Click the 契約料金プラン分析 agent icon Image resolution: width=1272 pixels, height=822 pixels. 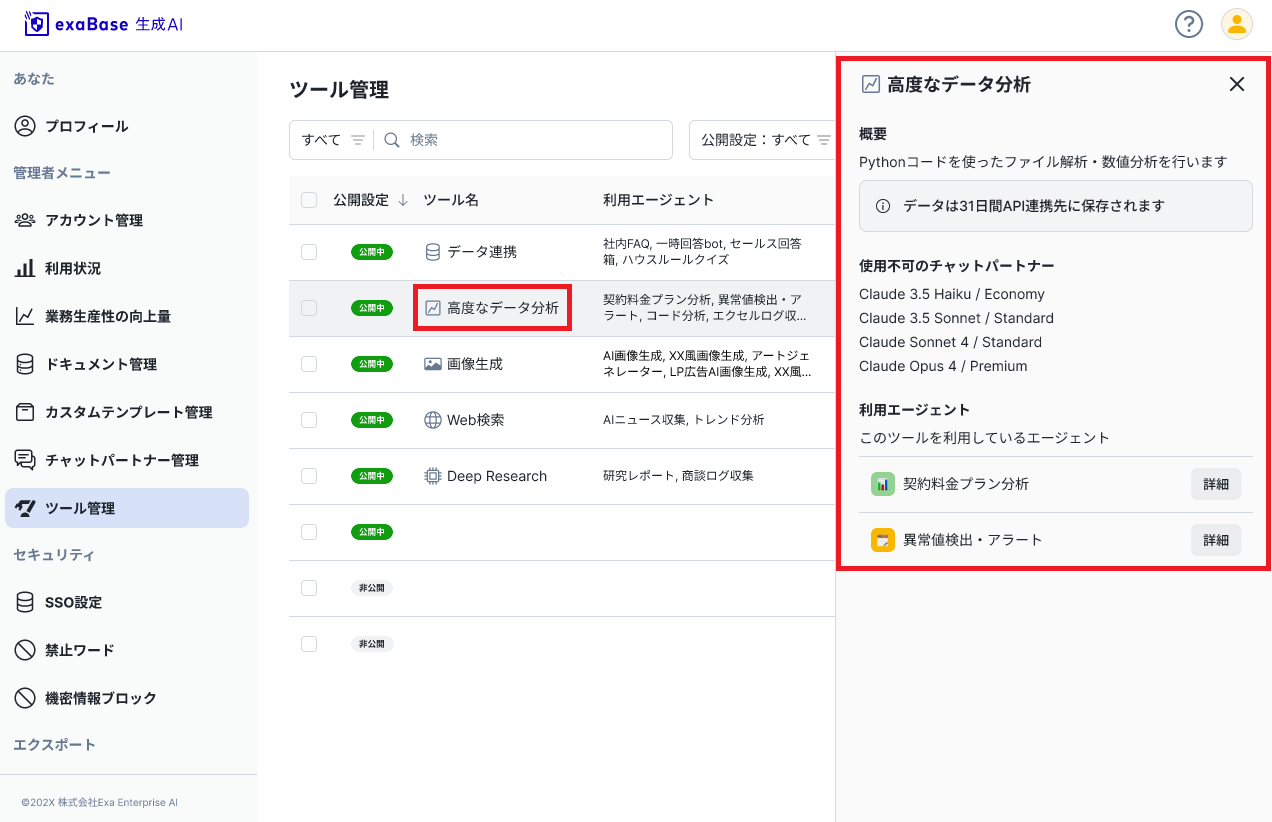coord(882,484)
